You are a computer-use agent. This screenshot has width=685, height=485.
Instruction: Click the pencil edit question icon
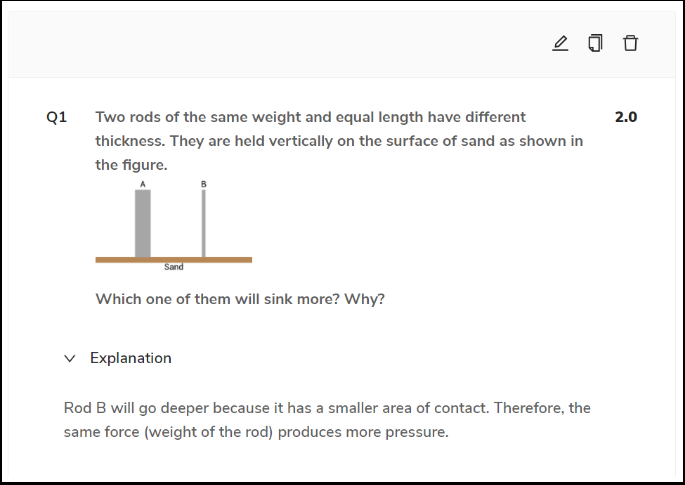tap(560, 43)
